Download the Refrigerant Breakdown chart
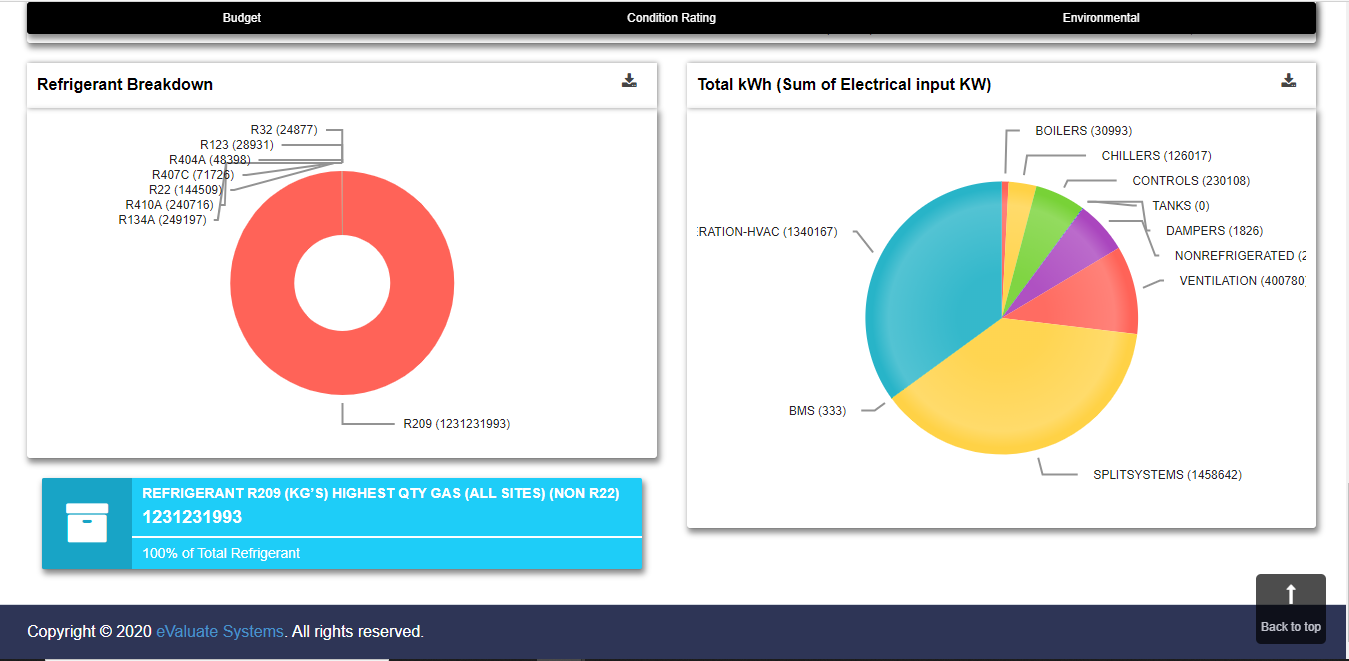Viewport: 1349px width, 661px height. (x=629, y=81)
